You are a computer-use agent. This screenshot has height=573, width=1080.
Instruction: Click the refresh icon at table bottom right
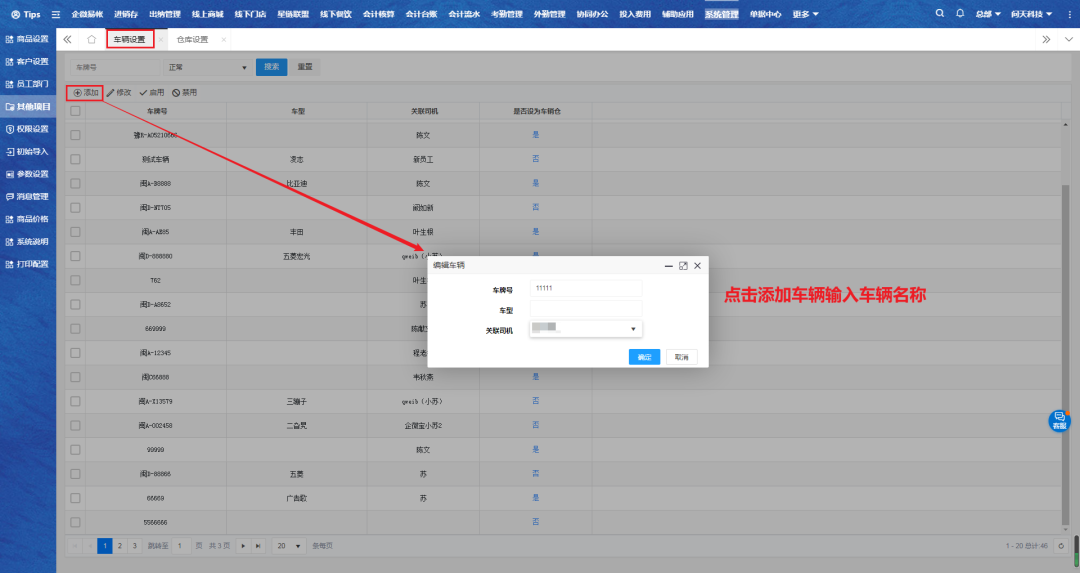point(1061,546)
